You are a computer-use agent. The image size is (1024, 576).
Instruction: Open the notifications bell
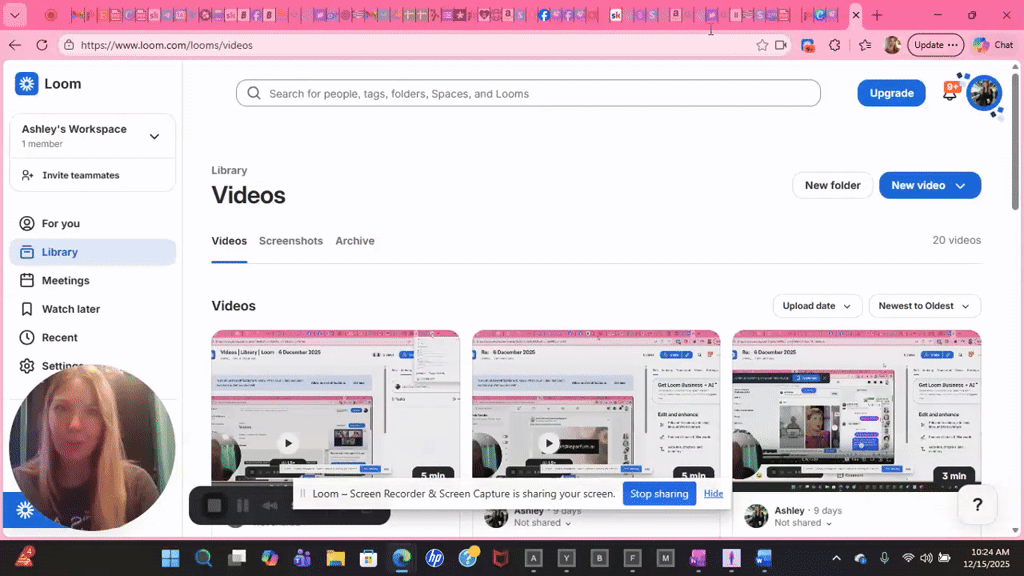(950, 93)
